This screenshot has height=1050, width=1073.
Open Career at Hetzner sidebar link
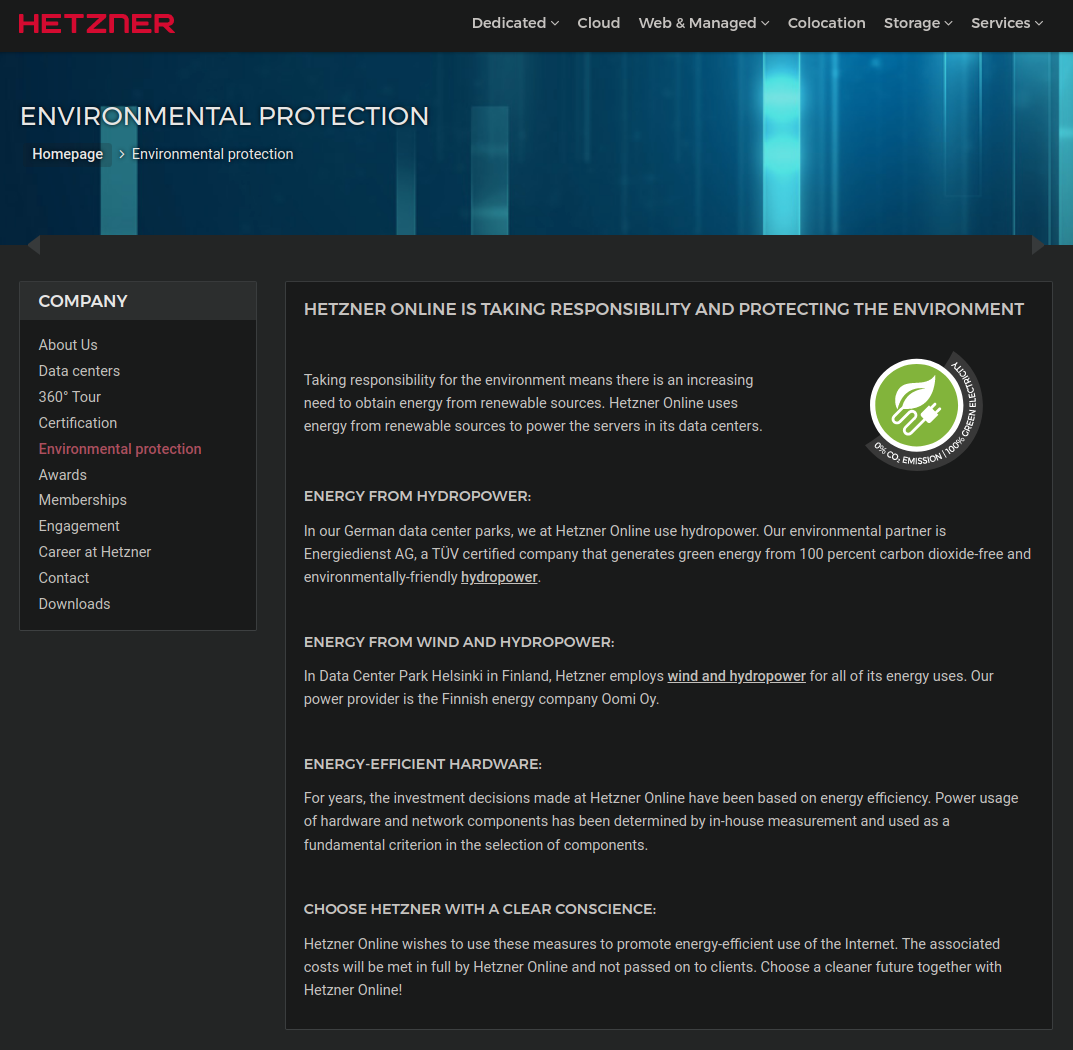(x=95, y=552)
